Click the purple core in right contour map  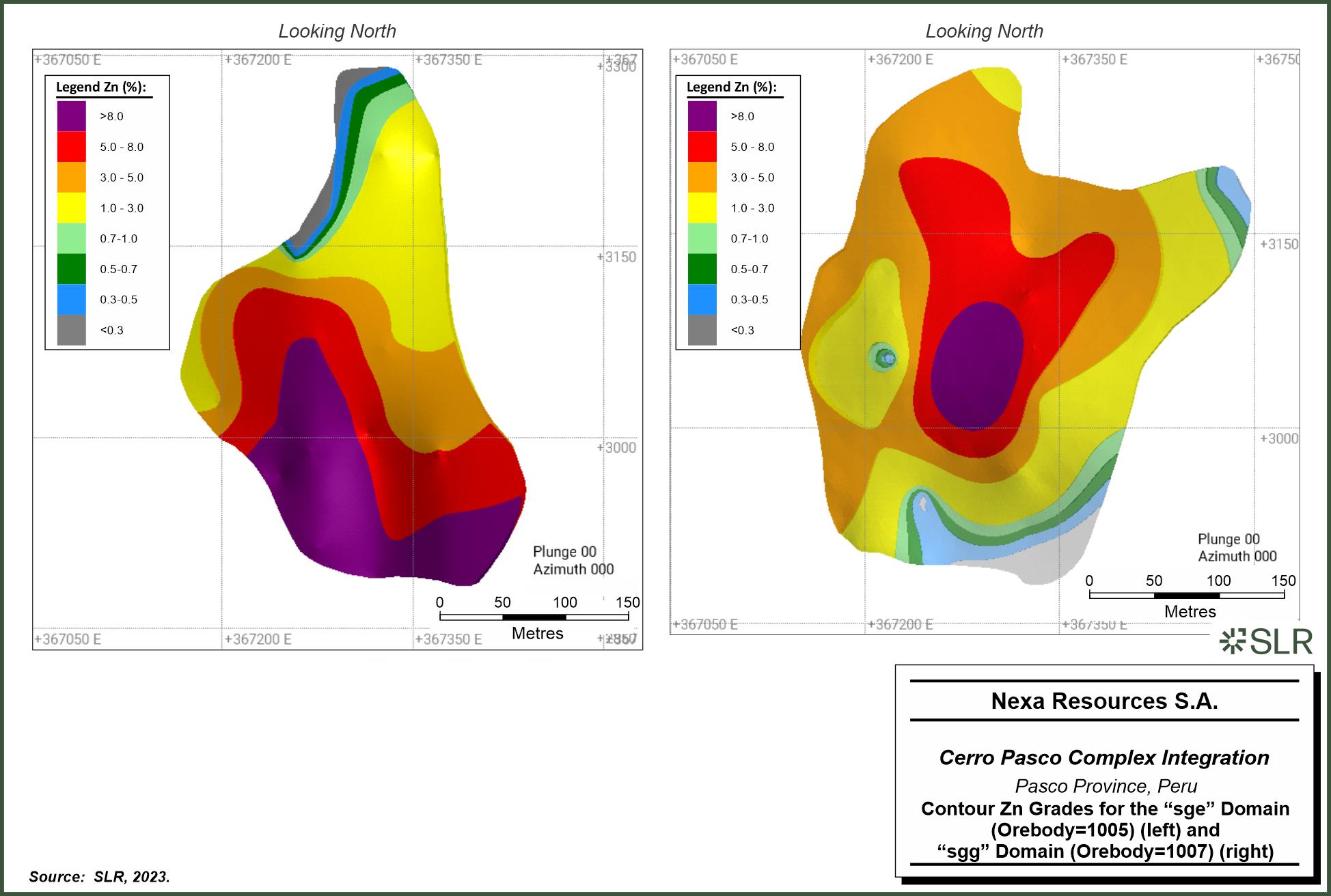click(x=977, y=365)
